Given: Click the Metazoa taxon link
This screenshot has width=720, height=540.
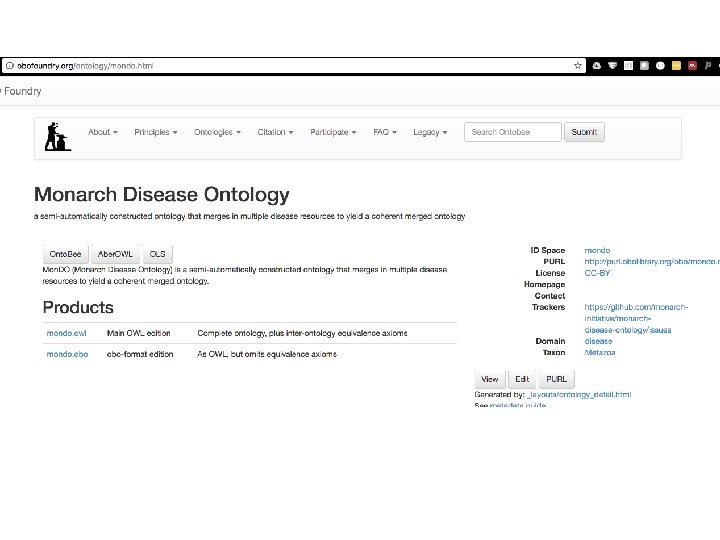Looking at the screenshot, I should [x=599, y=353].
